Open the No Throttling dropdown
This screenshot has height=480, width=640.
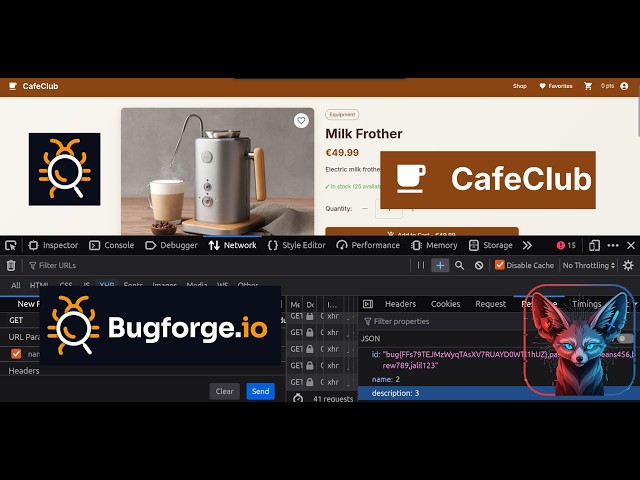[589, 265]
